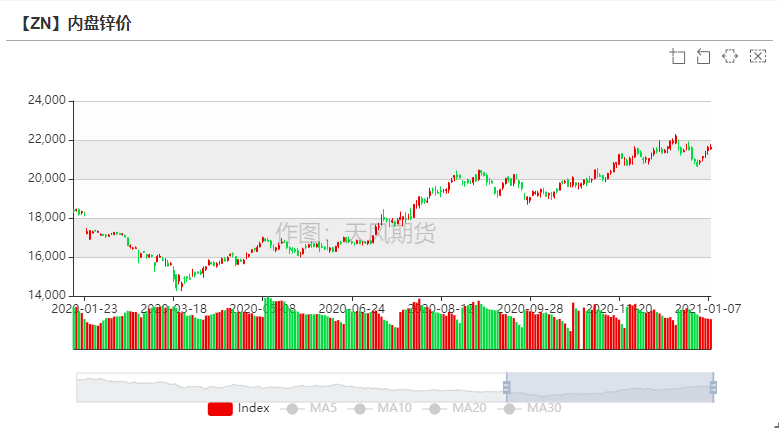Select the 2021-01-07 date axis label
Screen dimensions: 779x431
(708, 308)
